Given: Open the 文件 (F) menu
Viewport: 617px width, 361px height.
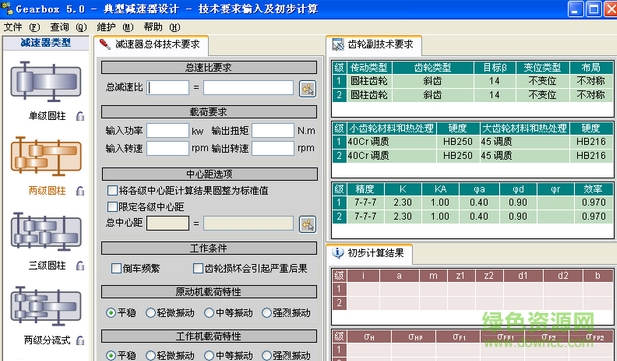Looking at the screenshot, I should click(22, 27).
